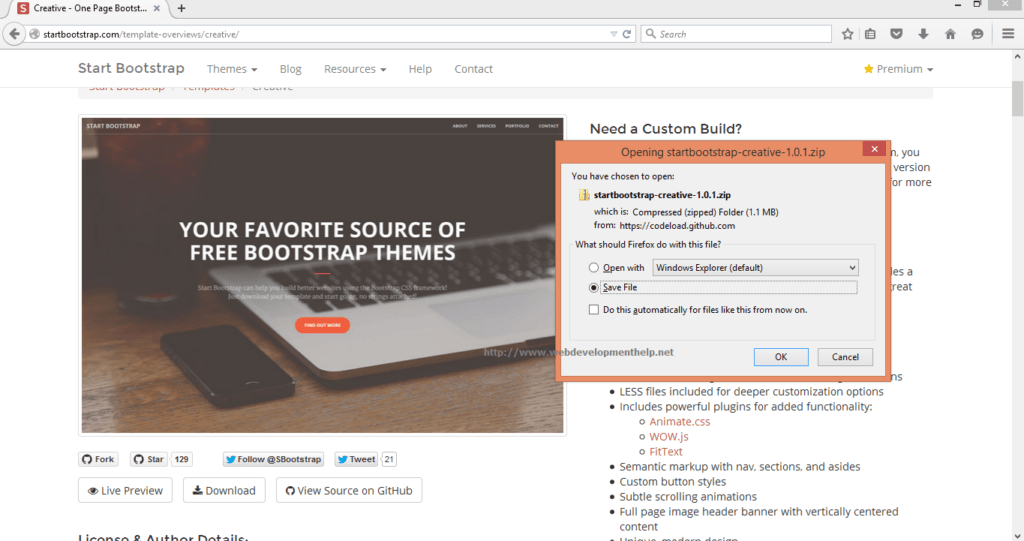This screenshot has width=1024, height=541.
Task: Click the Tweet button
Action: click(356, 459)
